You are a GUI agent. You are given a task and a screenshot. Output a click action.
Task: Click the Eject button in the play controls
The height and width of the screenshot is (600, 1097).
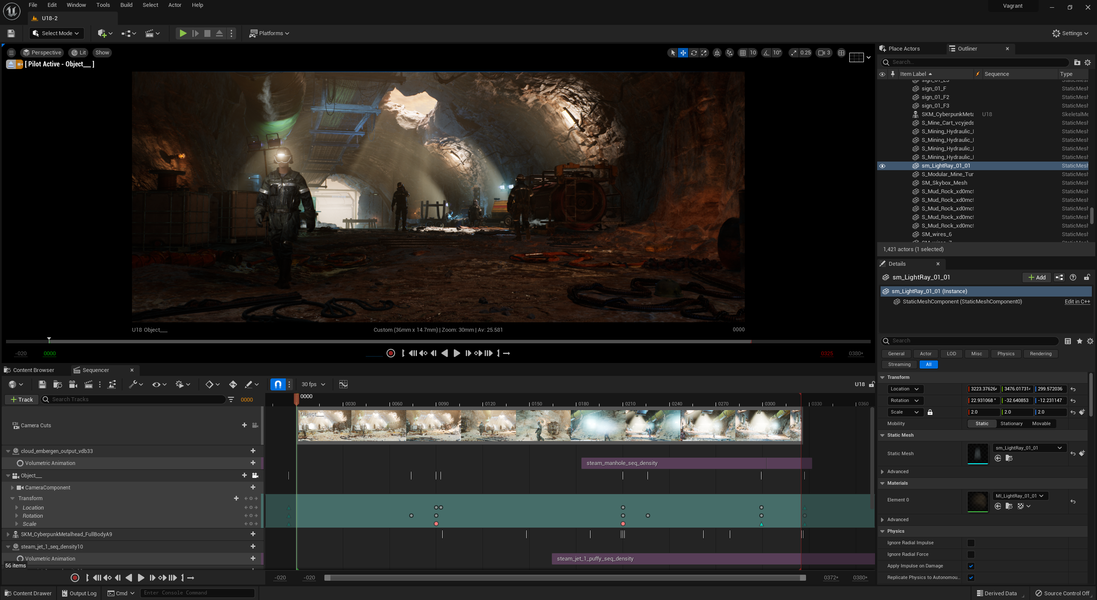pyautogui.click(x=220, y=33)
